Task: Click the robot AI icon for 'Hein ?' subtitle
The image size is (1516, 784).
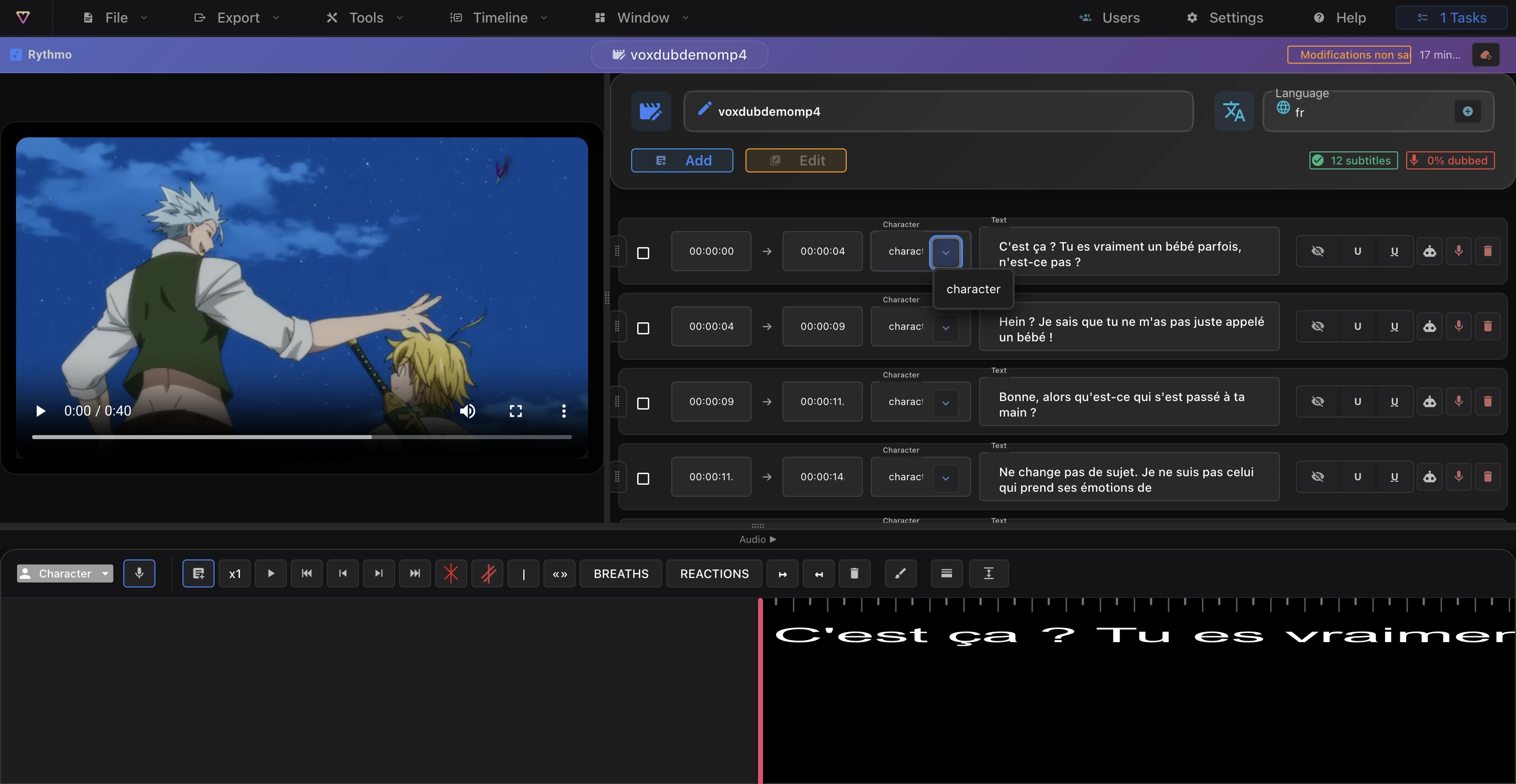Action: coord(1429,327)
